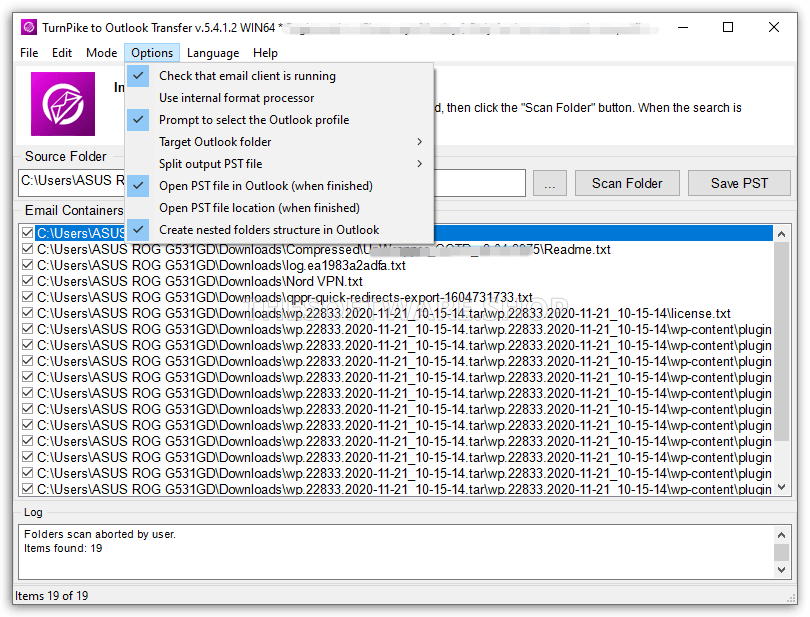Click the browse '...' button
This screenshot has width=810, height=617.
[x=550, y=183]
